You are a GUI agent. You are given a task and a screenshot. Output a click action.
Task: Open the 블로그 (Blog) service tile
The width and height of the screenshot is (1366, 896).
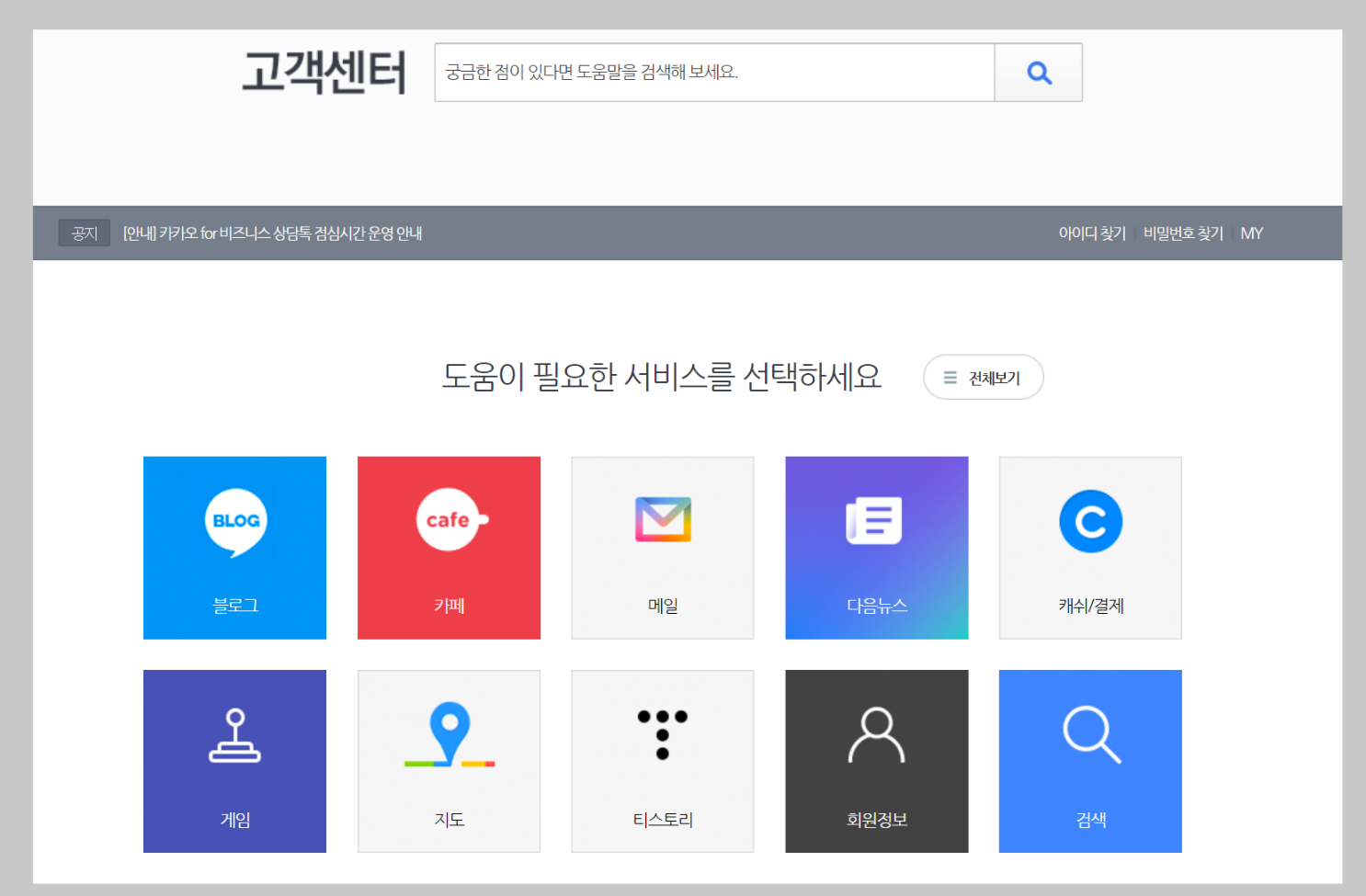pos(234,548)
